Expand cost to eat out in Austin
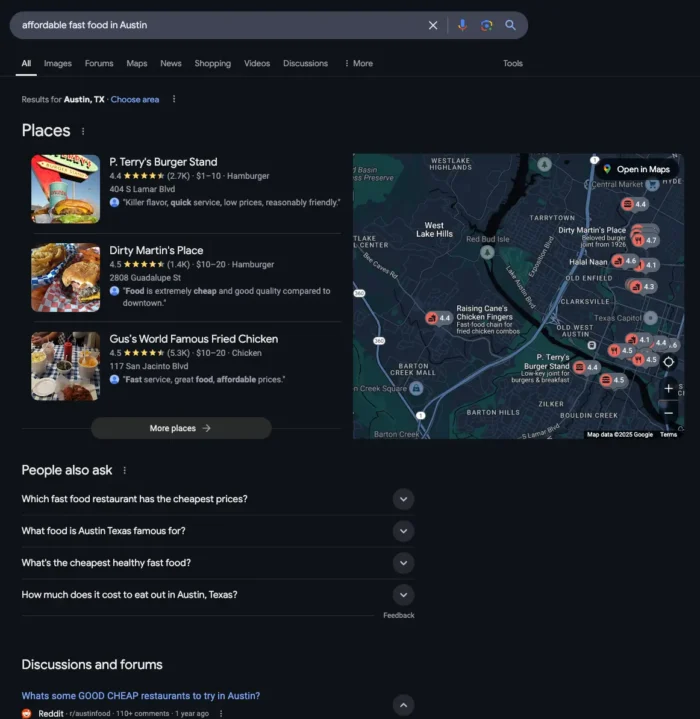 (403, 595)
